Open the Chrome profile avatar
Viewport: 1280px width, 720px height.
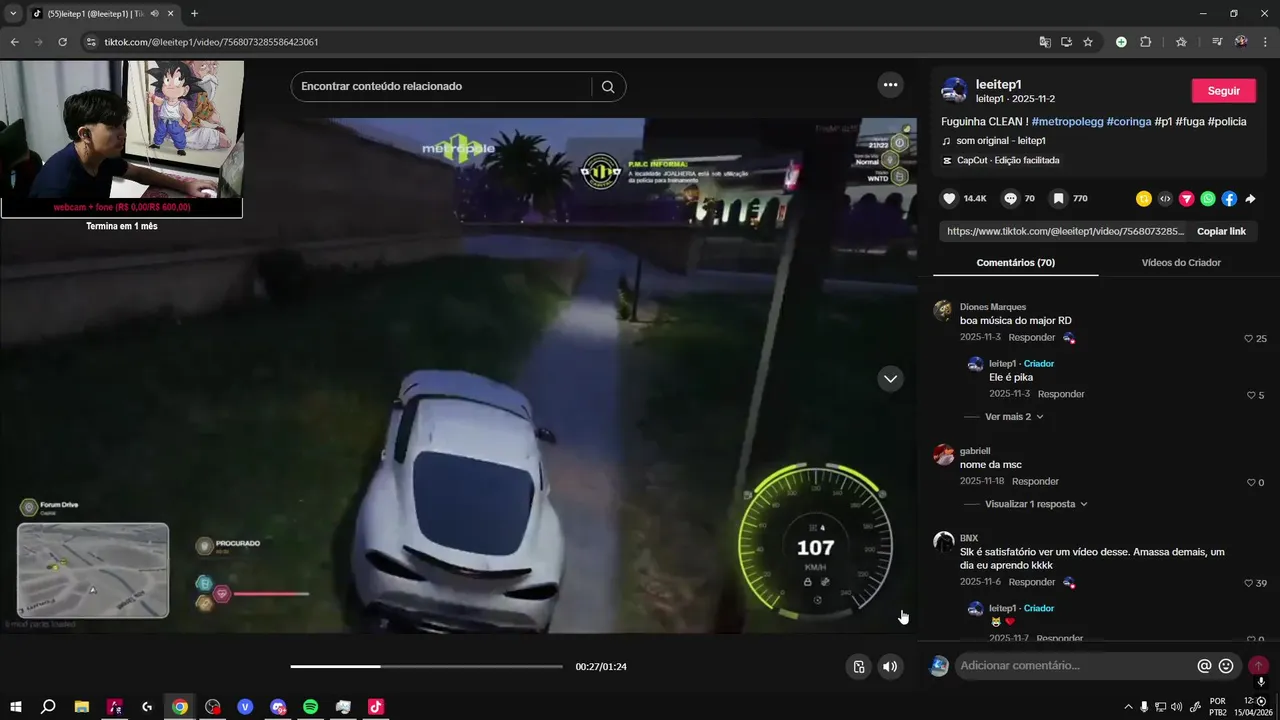tap(1241, 42)
